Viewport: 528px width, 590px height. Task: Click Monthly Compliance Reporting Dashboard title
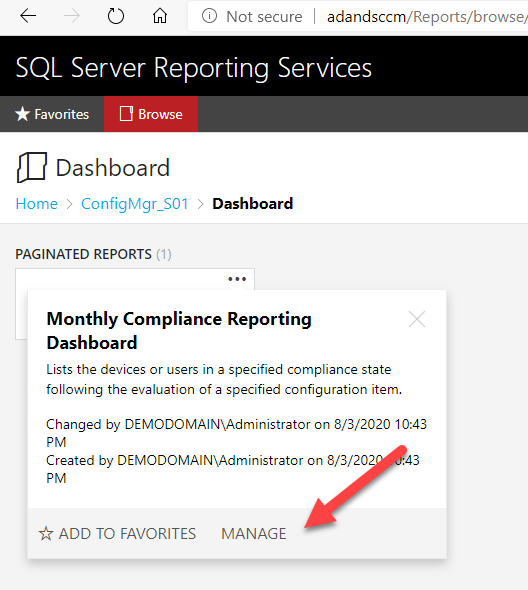pyautogui.click(x=179, y=330)
